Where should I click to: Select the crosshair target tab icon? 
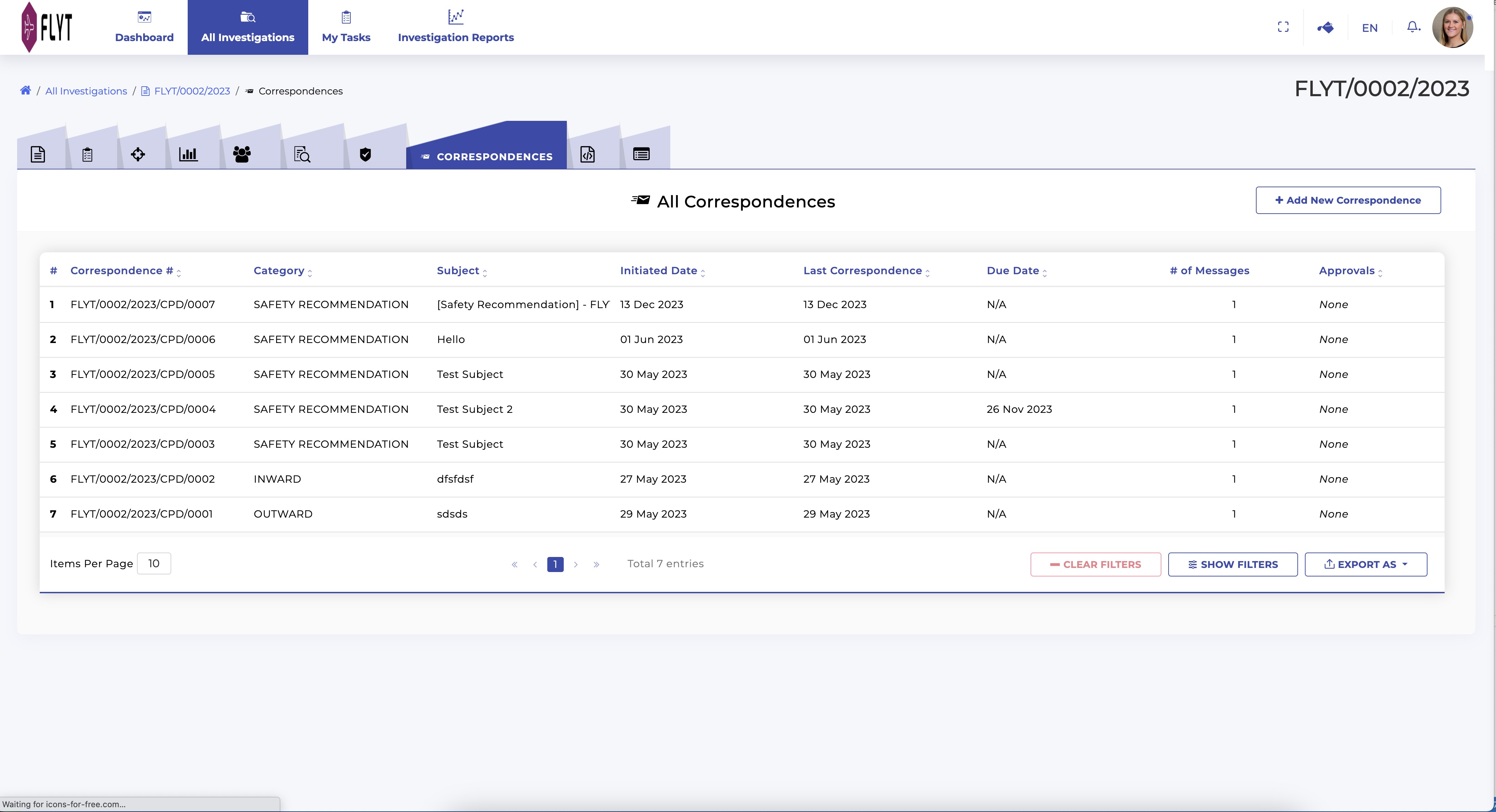point(138,154)
